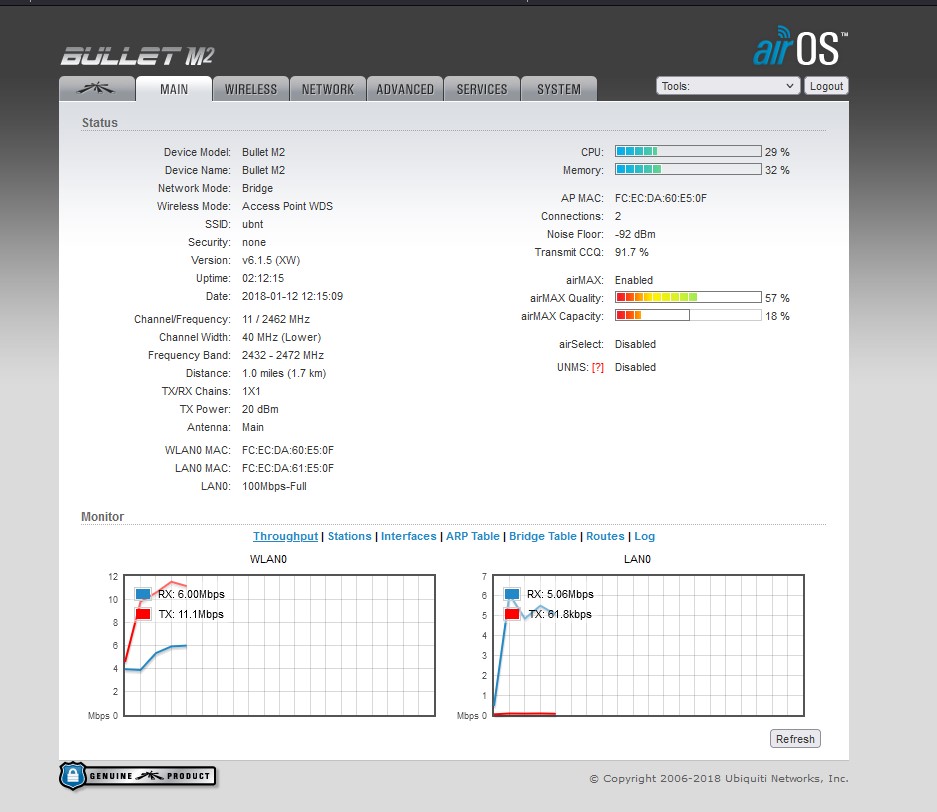Click the WLAN0 blue RX legend swatch
937x812 pixels.
tap(143, 594)
